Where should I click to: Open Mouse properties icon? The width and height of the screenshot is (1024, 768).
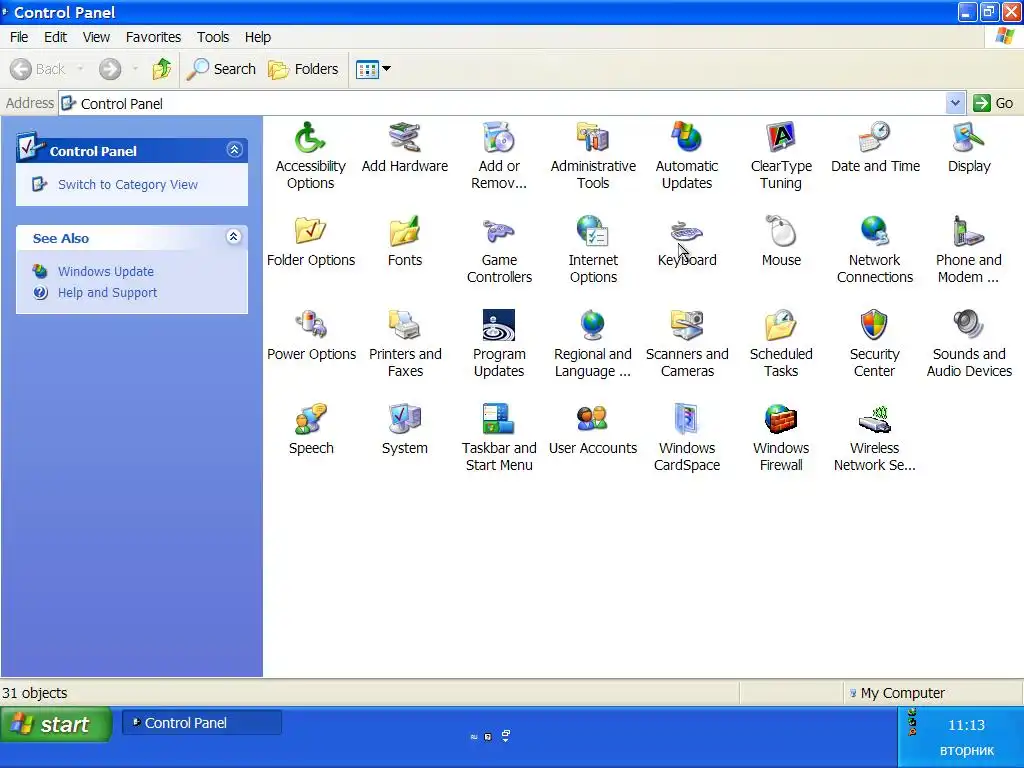pos(781,242)
